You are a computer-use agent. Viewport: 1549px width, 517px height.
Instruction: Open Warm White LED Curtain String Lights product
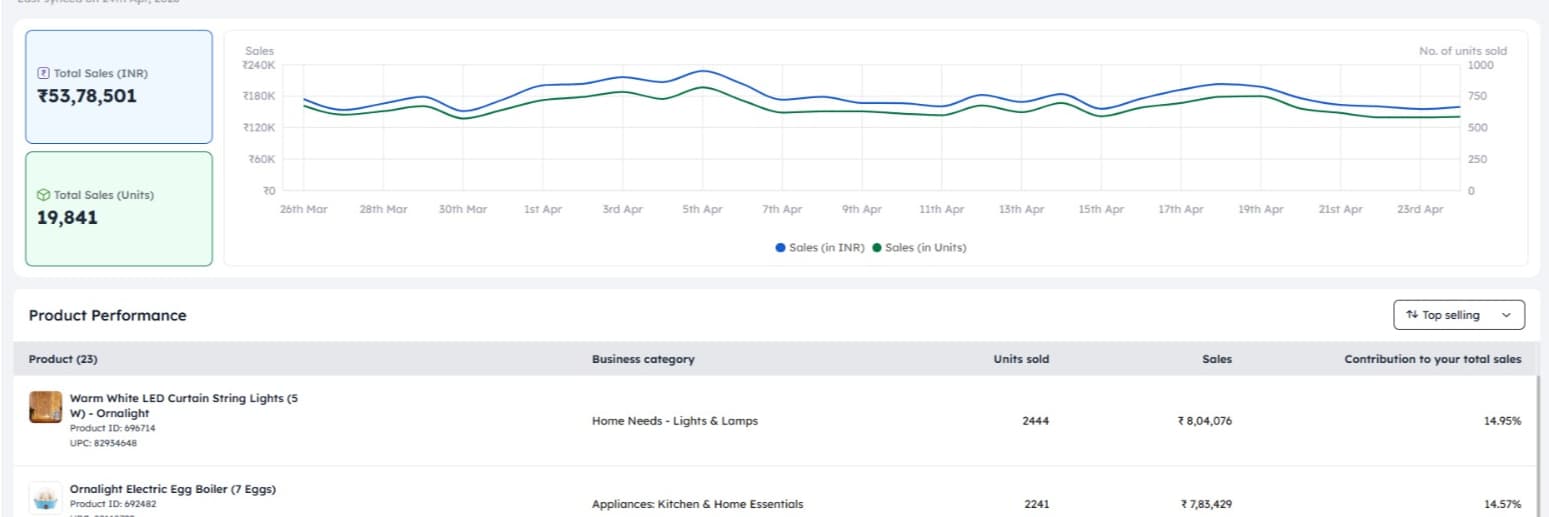(x=184, y=405)
